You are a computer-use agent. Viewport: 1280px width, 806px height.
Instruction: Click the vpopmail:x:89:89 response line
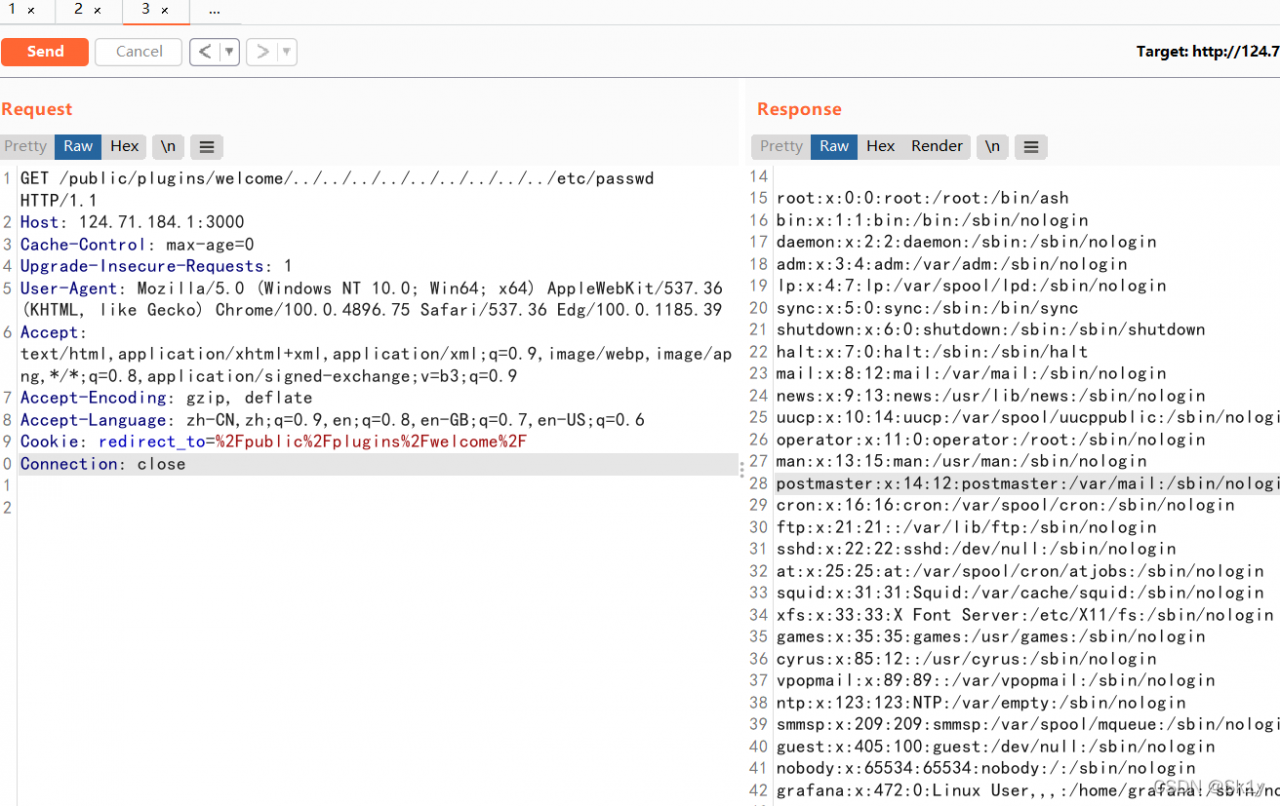click(x=995, y=681)
